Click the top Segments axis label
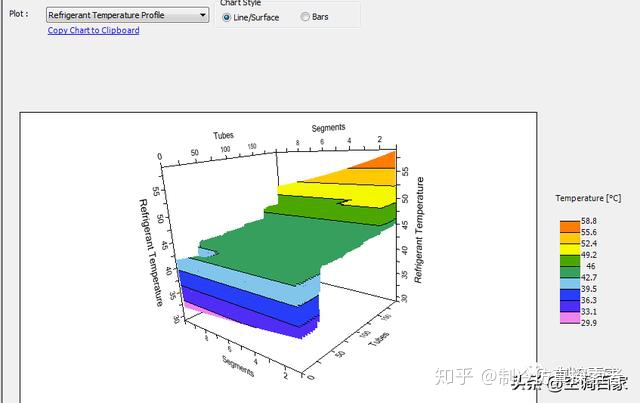640x403 pixels. coord(329,127)
